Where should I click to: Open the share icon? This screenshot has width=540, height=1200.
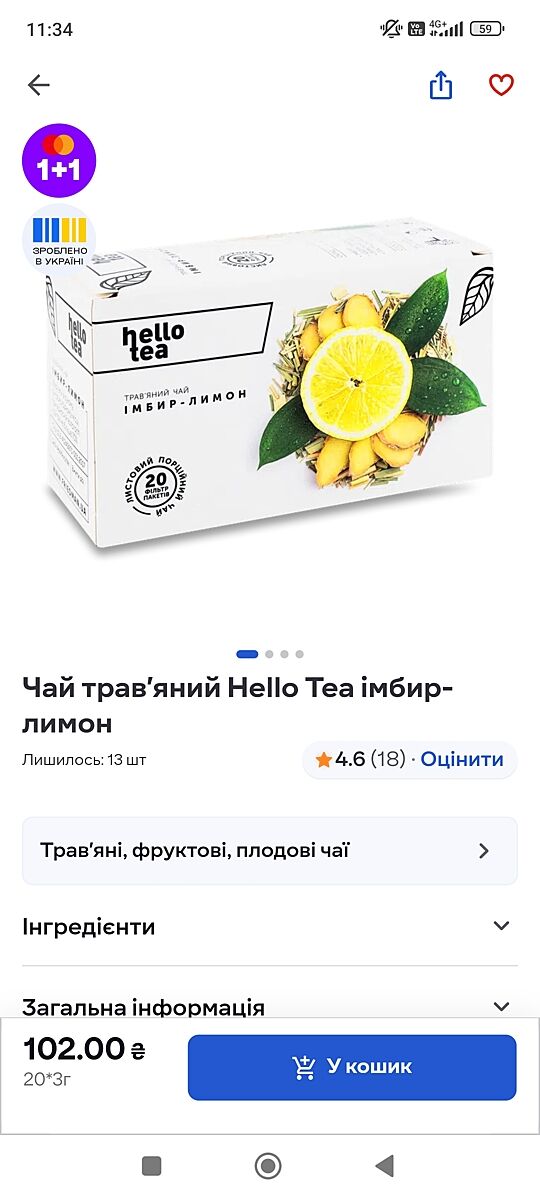pyautogui.click(x=441, y=86)
